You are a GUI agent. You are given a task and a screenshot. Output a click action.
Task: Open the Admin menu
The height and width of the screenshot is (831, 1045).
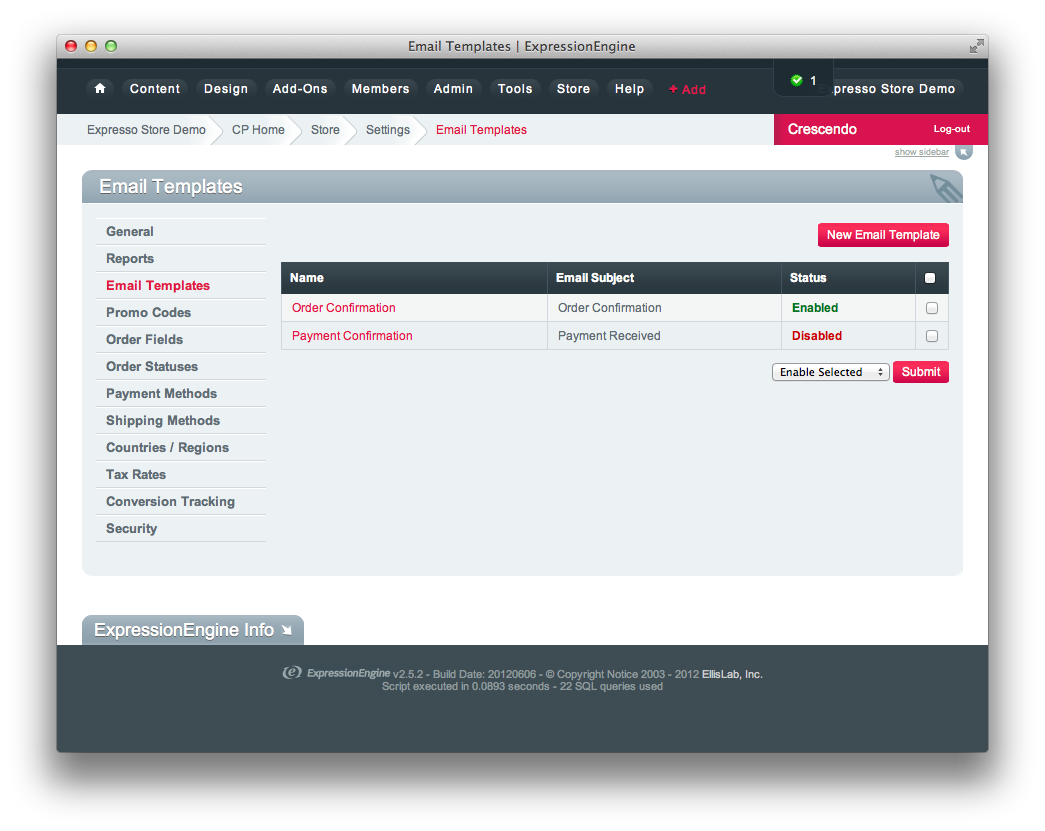point(453,89)
